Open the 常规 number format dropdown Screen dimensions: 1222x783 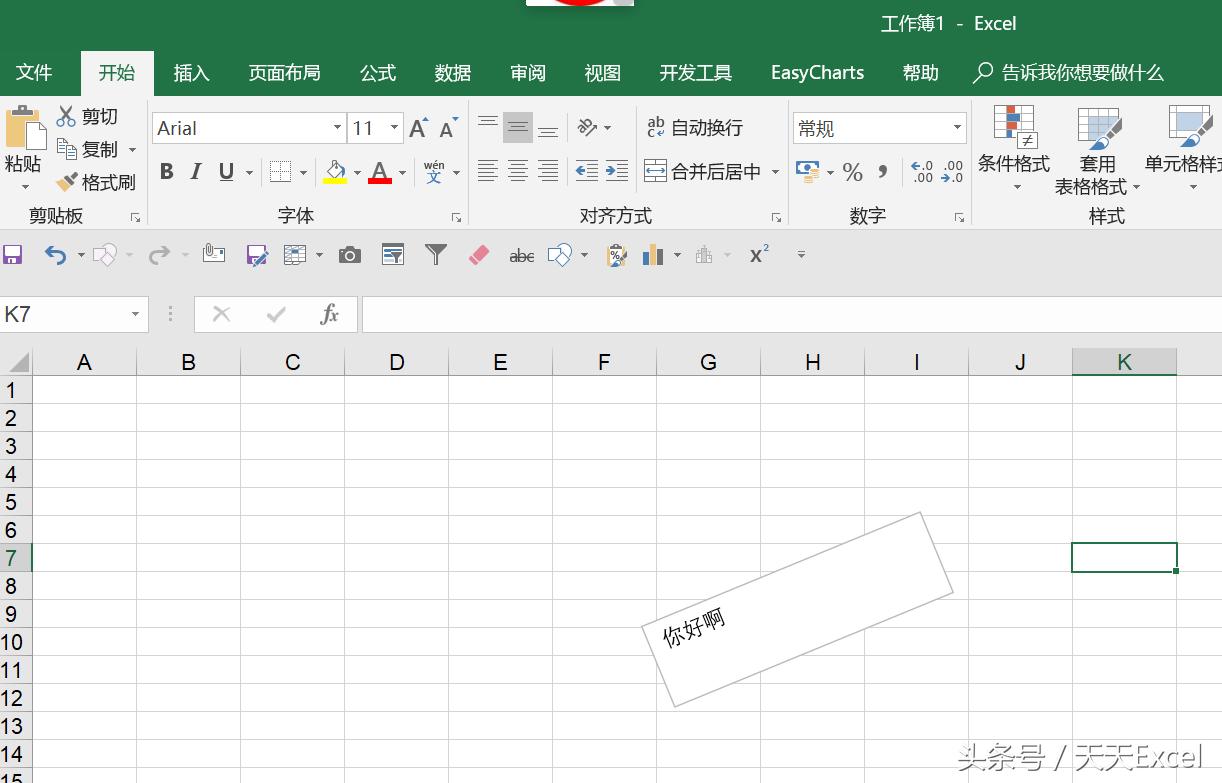tap(957, 128)
